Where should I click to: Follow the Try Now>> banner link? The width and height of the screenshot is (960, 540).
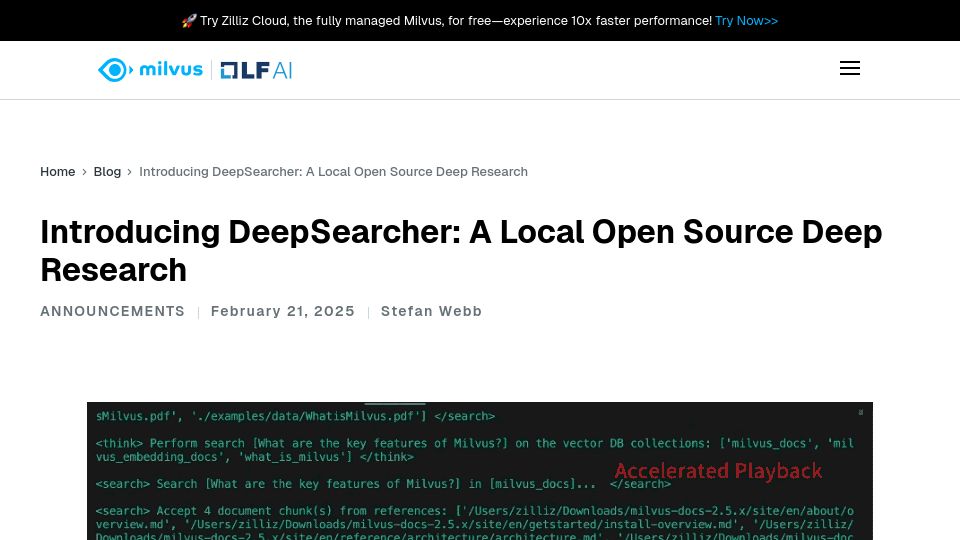click(746, 21)
